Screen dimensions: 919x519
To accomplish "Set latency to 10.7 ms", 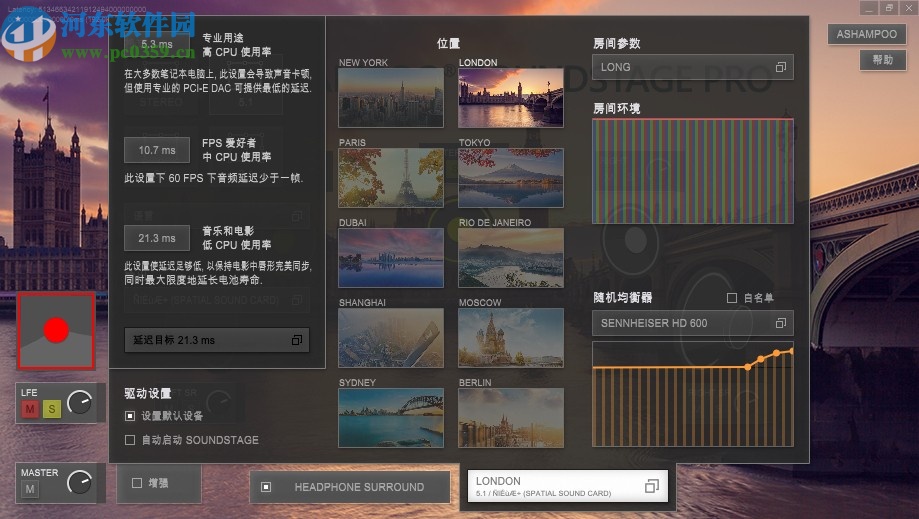I will (156, 150).
